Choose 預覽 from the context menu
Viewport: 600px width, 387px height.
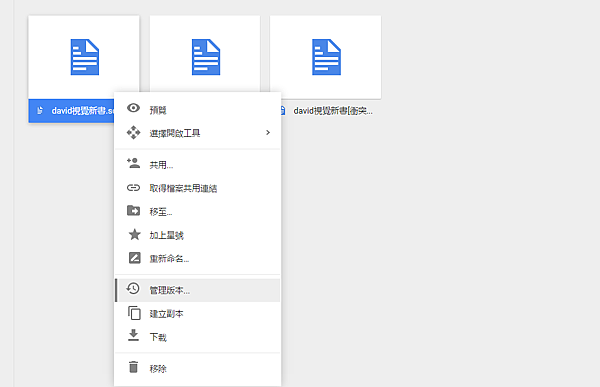click(x=197, y=109)
